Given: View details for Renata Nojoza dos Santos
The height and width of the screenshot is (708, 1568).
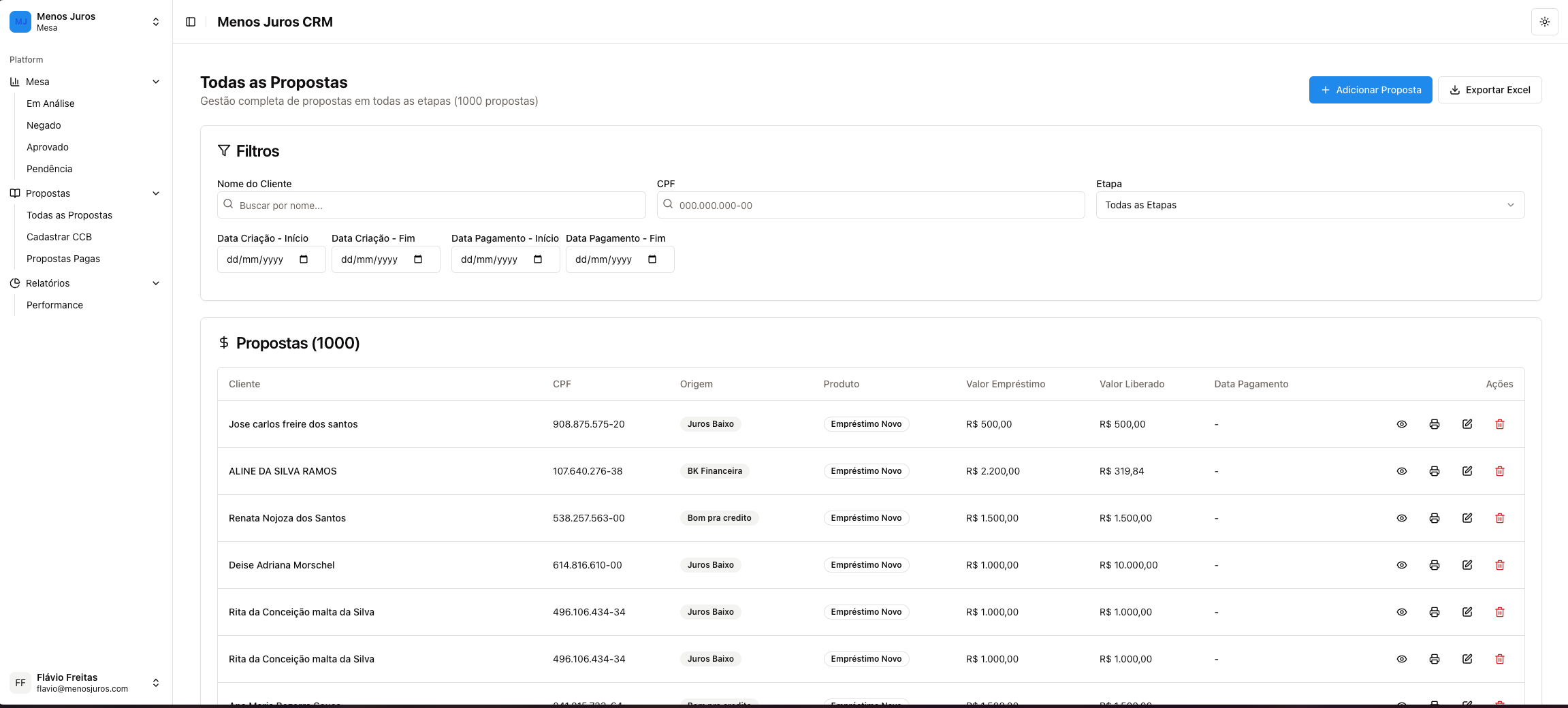Looking at the screenshot, I should (x=1402, y=518).
